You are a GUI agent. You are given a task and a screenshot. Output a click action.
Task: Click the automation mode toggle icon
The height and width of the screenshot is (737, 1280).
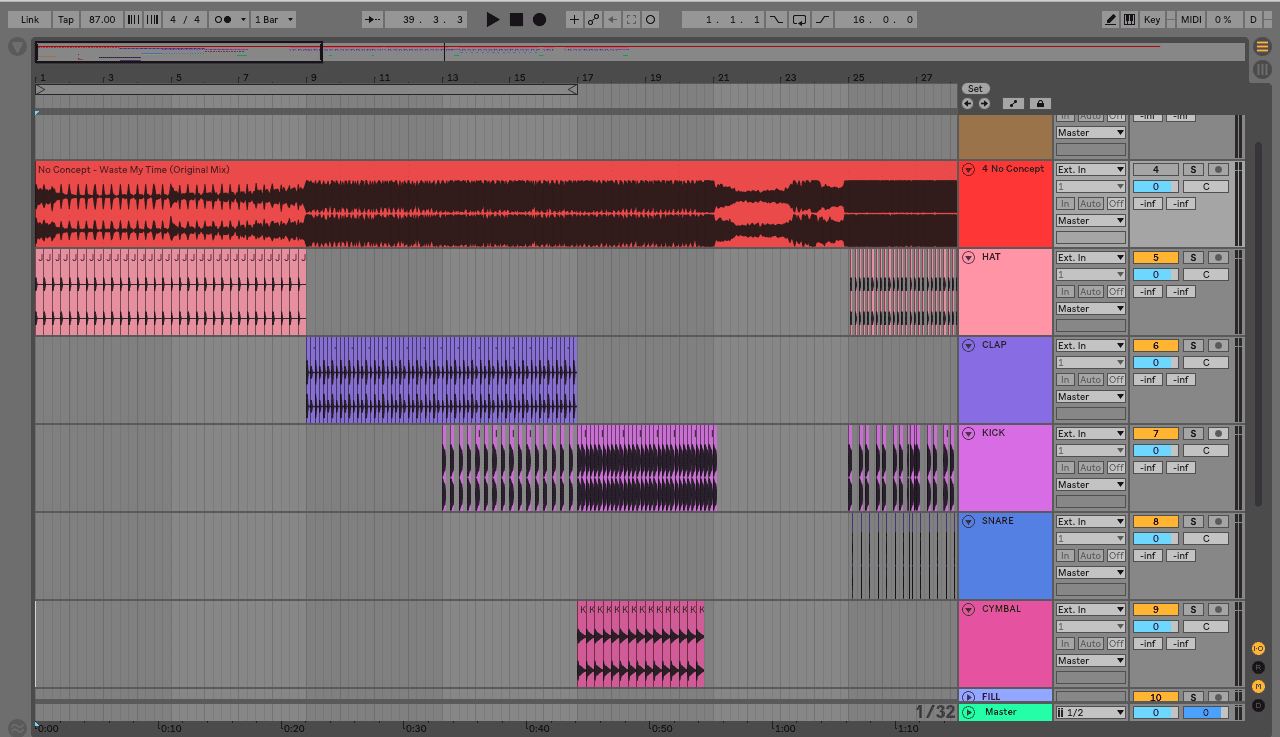[x=1013, y=103]
